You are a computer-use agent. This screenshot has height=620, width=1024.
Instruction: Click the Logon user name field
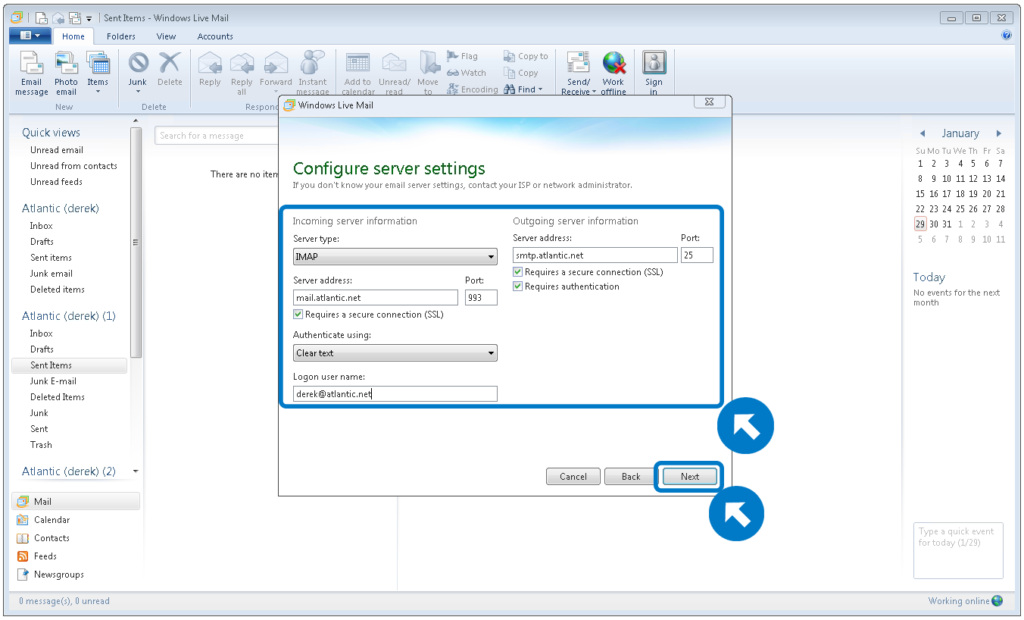click(x=394, y=393)
